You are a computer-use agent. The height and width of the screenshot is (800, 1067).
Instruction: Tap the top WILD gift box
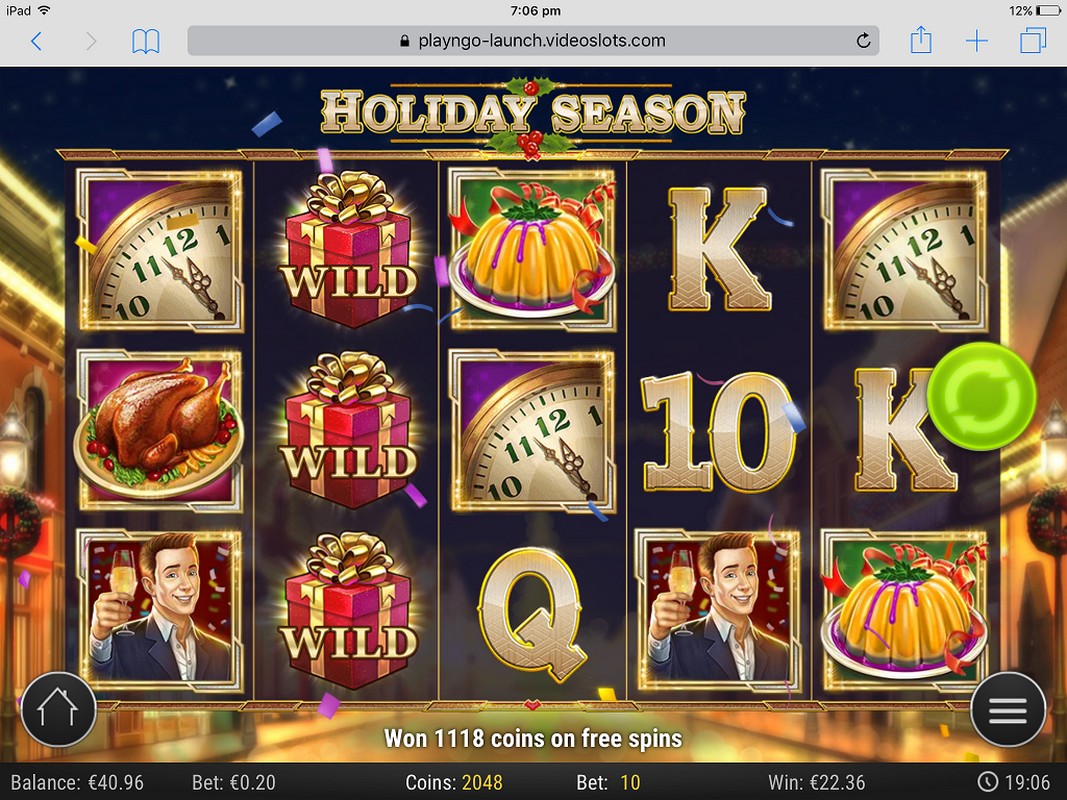pos(348,250)
